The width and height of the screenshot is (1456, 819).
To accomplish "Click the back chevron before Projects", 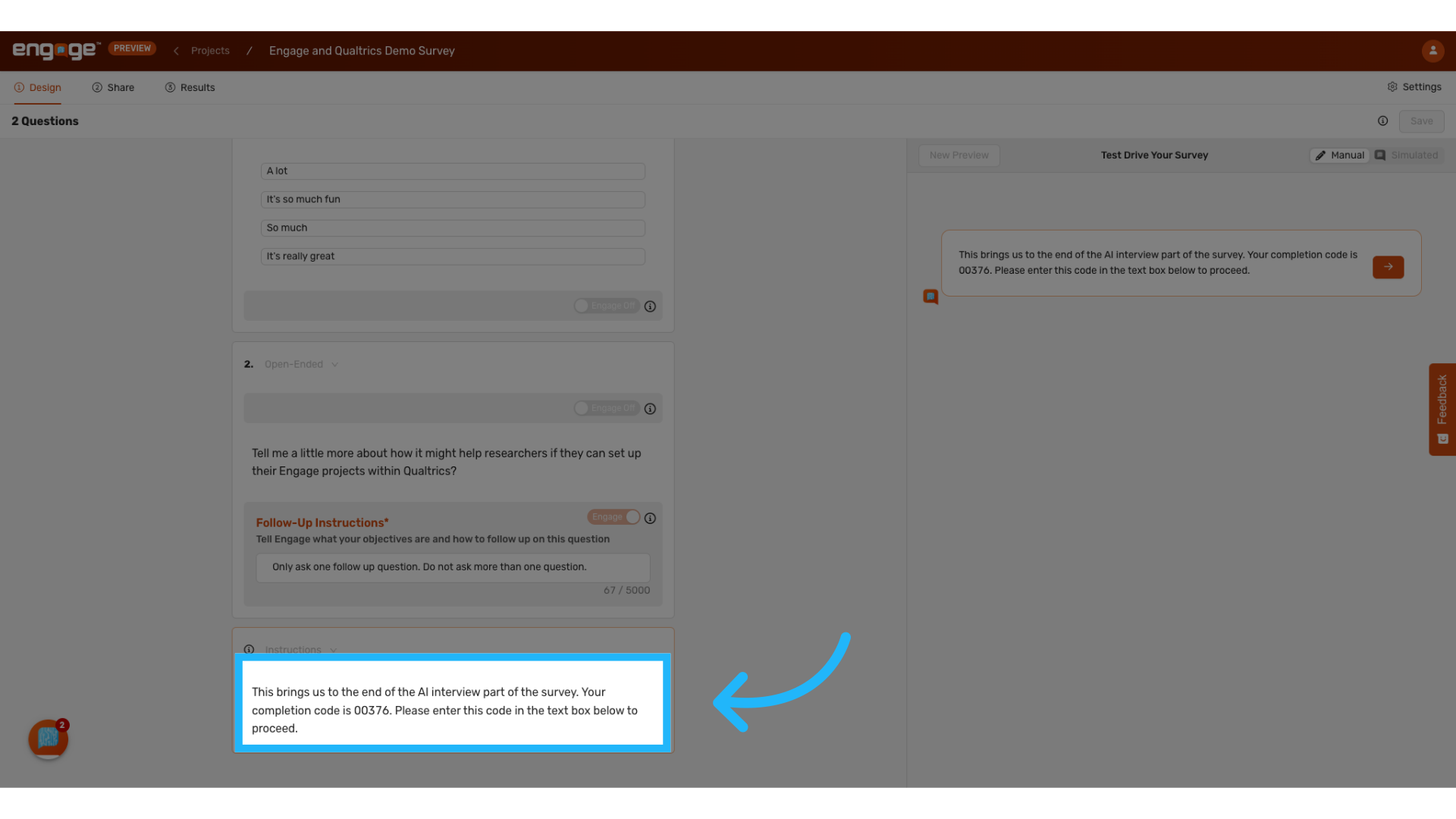I will (x=176, y=51).
